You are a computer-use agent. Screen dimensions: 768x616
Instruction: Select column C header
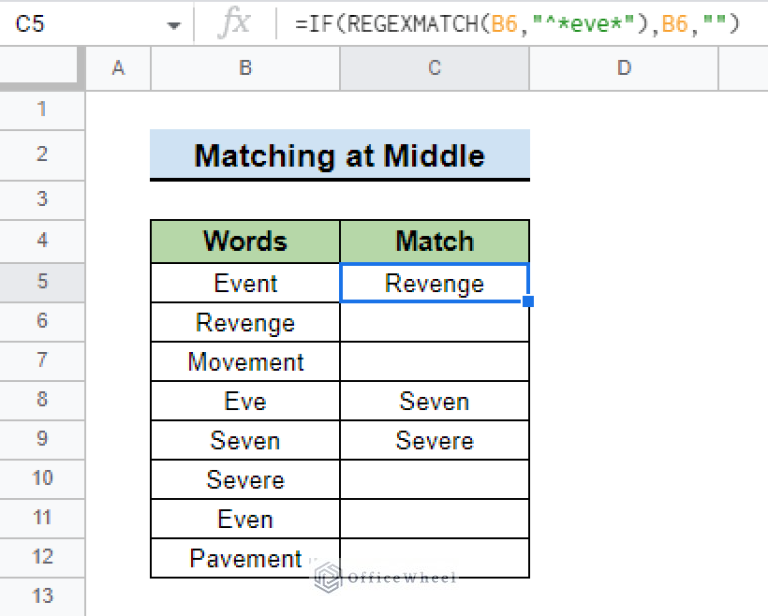point(434,68)
